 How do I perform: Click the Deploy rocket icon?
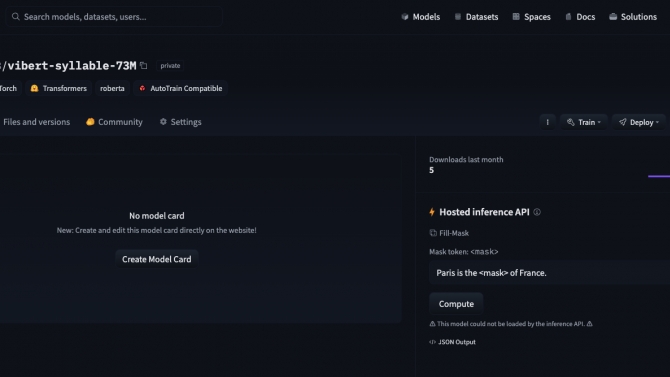pos(623,122)
